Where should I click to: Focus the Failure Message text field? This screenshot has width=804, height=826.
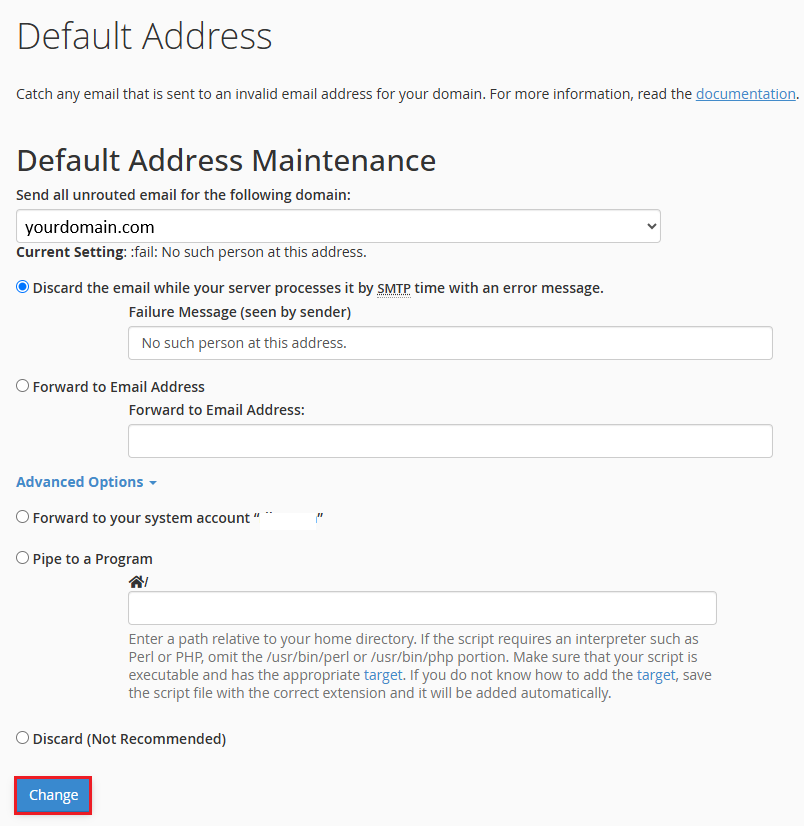click(x=450, y=343)
